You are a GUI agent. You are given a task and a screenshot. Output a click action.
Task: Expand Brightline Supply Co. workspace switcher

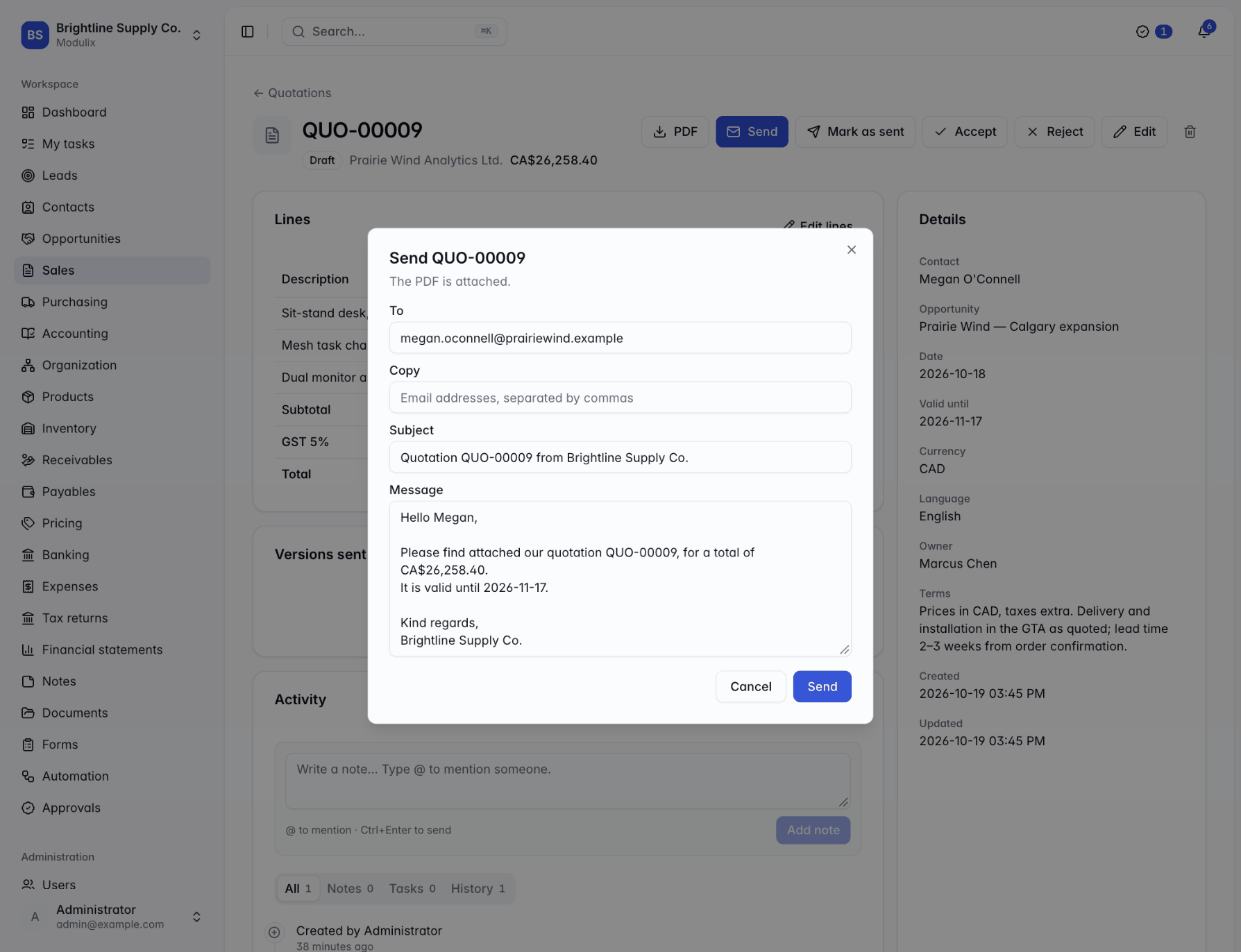pos(112,35)
